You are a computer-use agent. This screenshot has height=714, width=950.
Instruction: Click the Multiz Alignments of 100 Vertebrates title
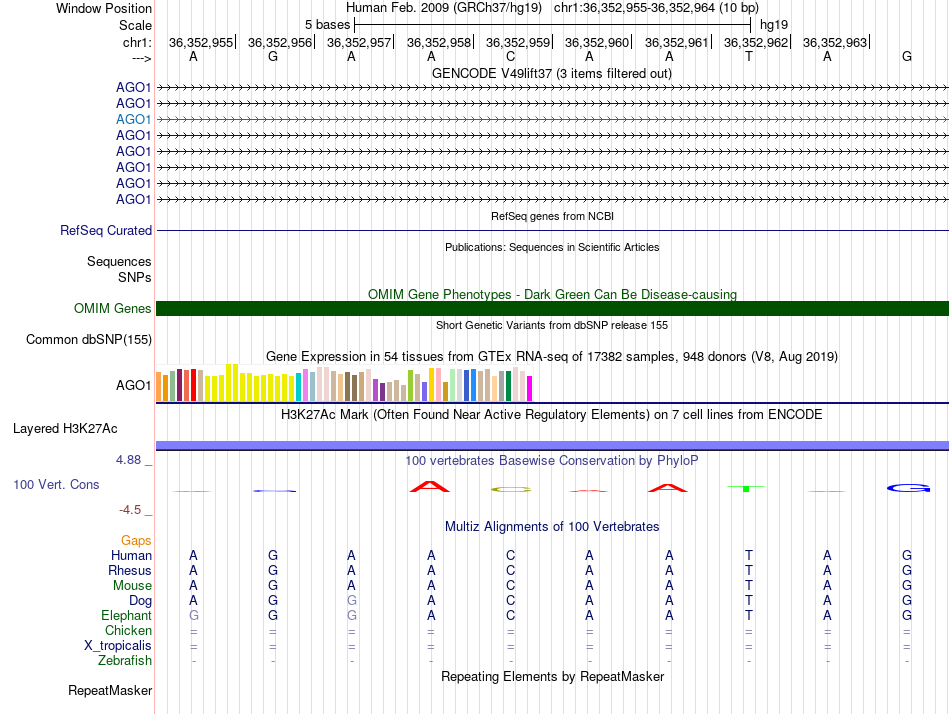[552, 526]
